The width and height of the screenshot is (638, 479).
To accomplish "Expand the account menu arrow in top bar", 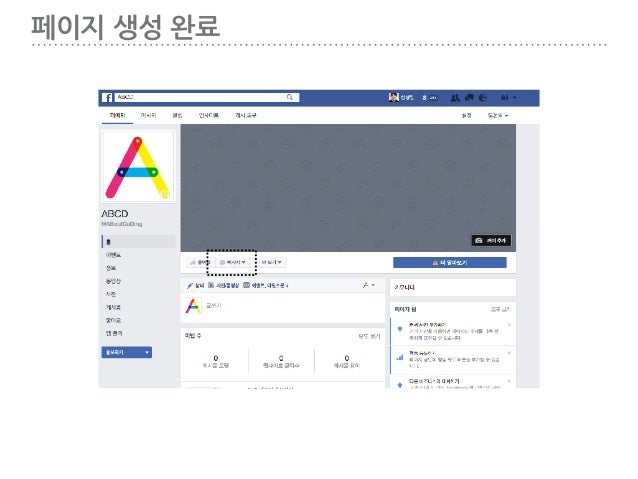I will click(514, 98).
